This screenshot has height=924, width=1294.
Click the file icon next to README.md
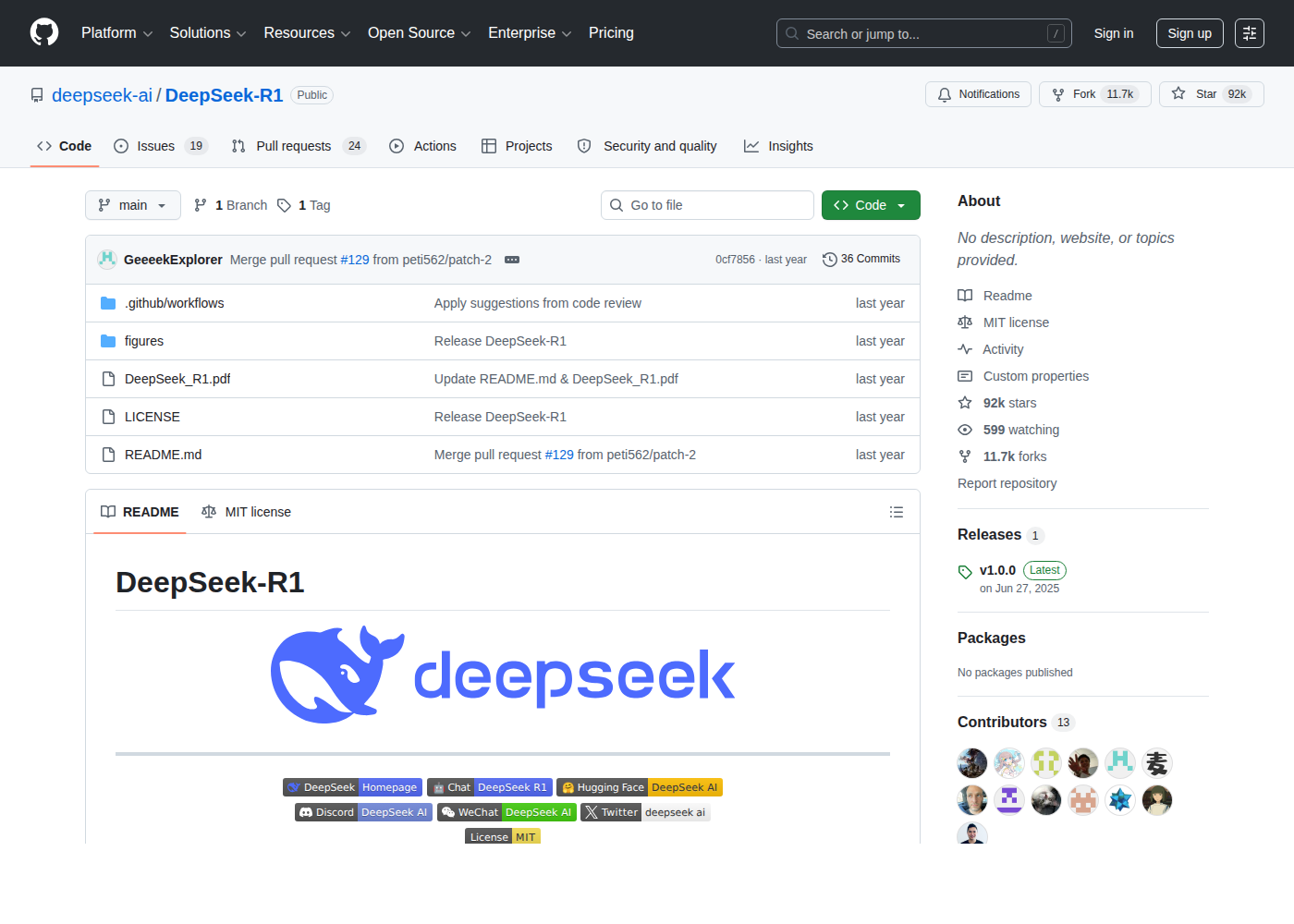click(108, 455)
